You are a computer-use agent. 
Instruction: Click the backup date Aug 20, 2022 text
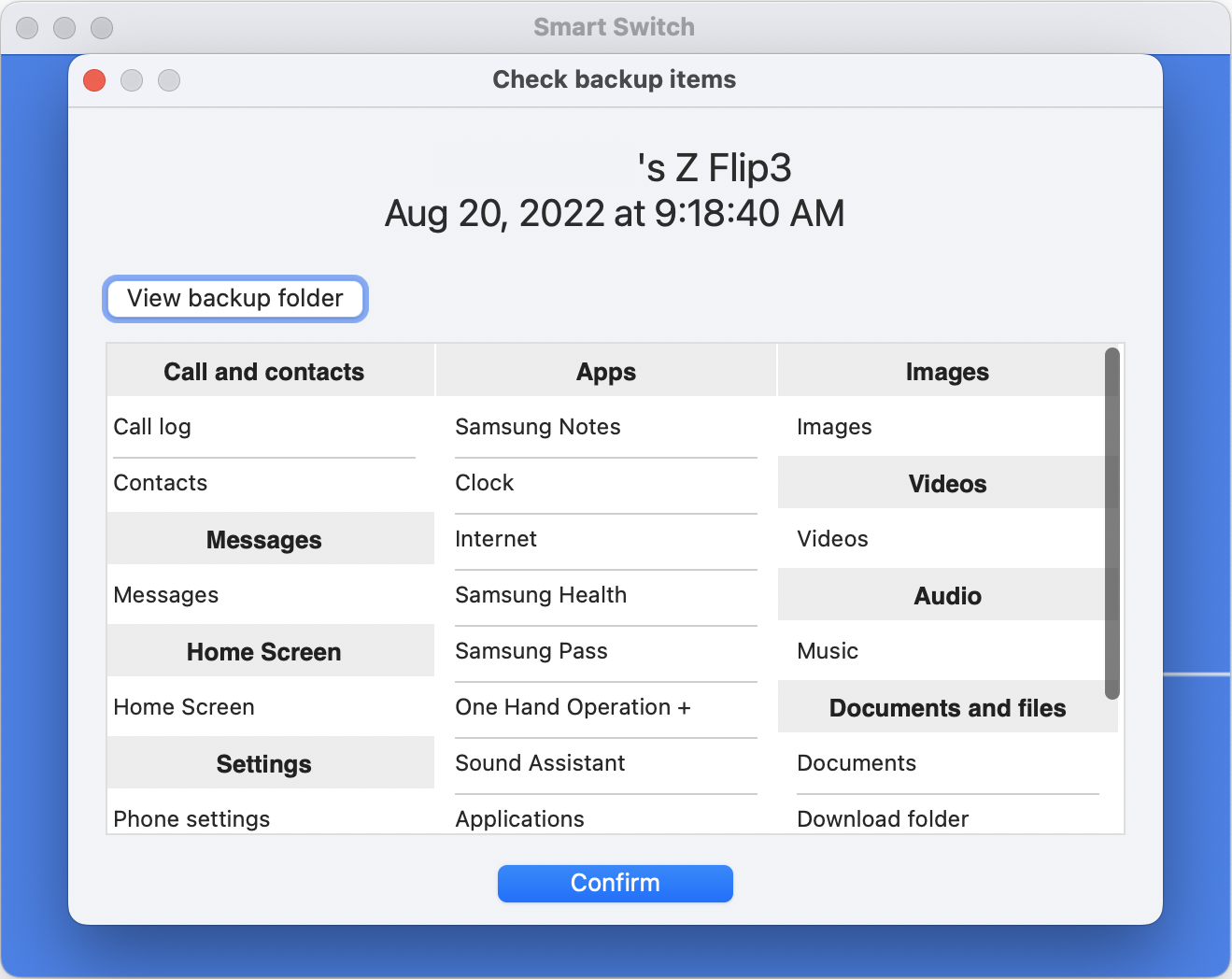[615, 214]
